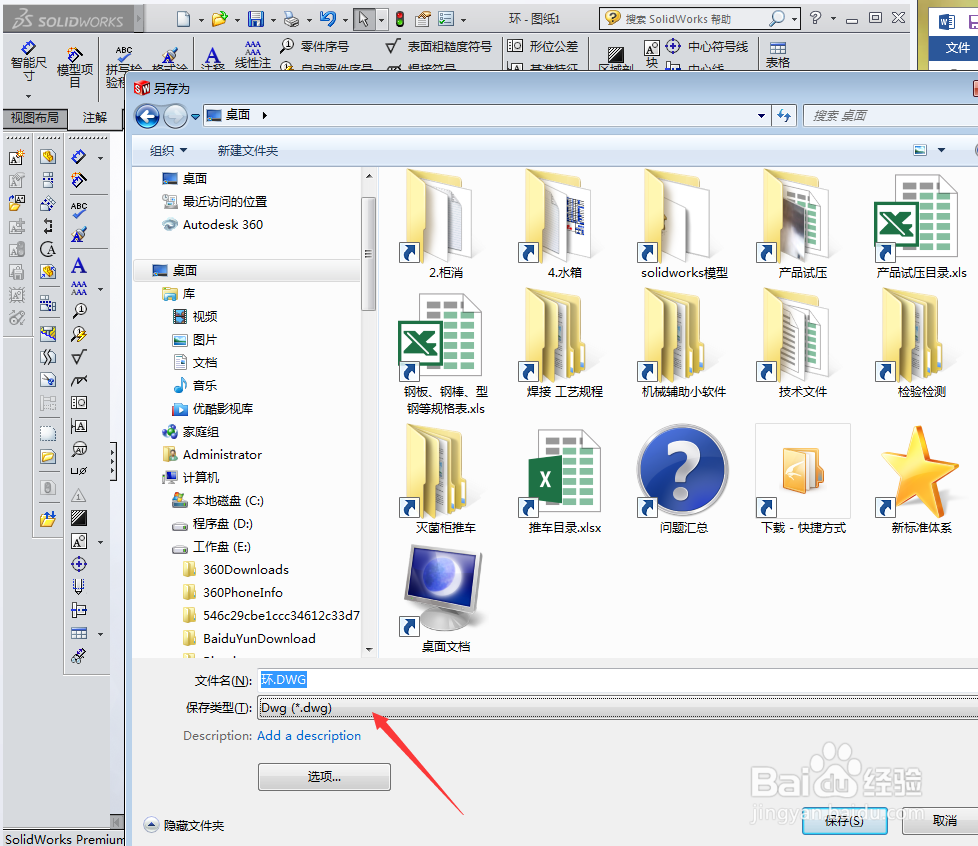
Task: Select the Balloon (零件序号) annotation tool
Action: (317, 47)
